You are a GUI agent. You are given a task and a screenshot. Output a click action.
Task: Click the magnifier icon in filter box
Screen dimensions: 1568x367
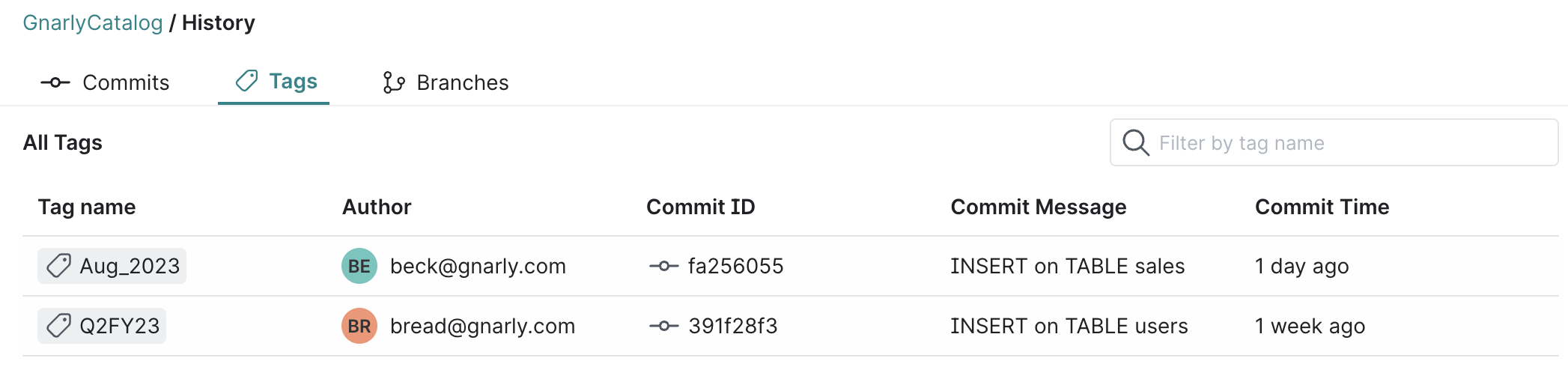[x=1135, y=142]
